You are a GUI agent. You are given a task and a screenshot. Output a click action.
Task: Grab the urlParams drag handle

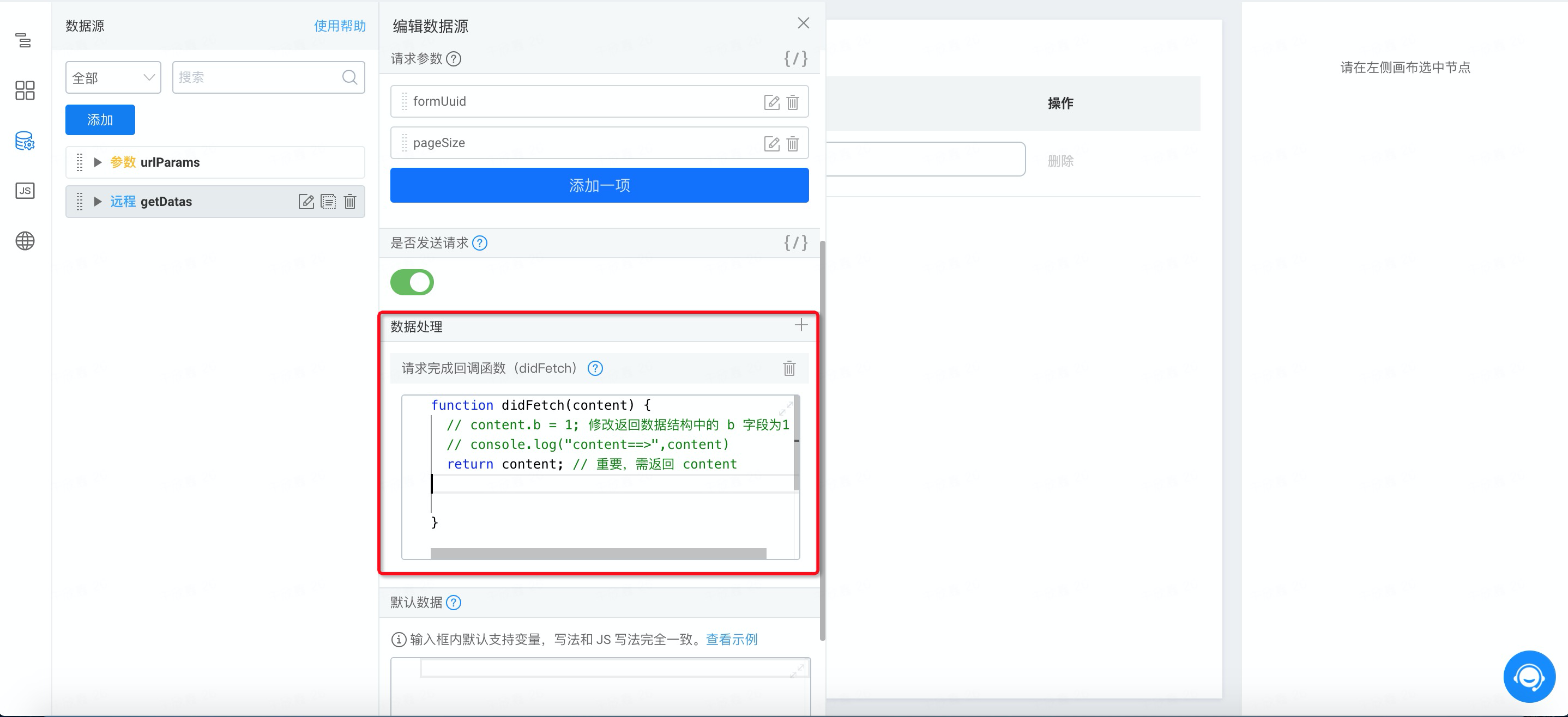pyautogui.click(x=79, y=162)
